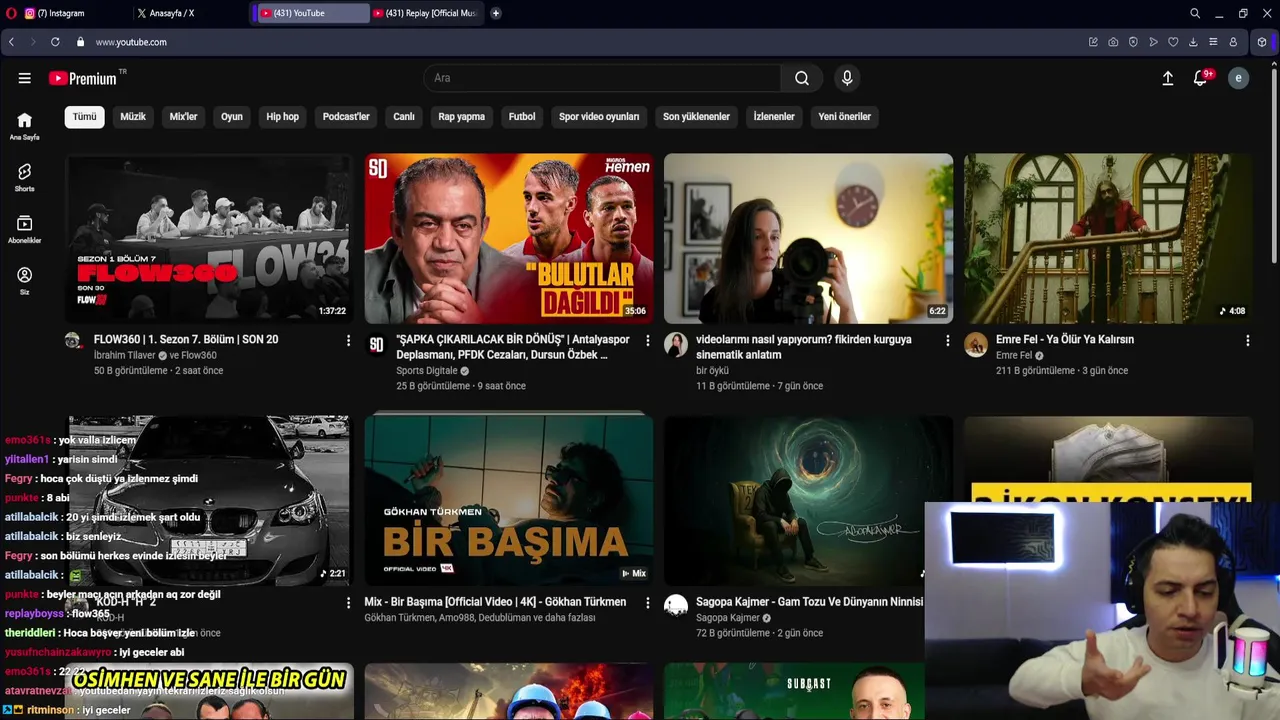Open the notifications bell with 9+ badge
The image size is (1280, 720).
click(x=1201, y=78)
